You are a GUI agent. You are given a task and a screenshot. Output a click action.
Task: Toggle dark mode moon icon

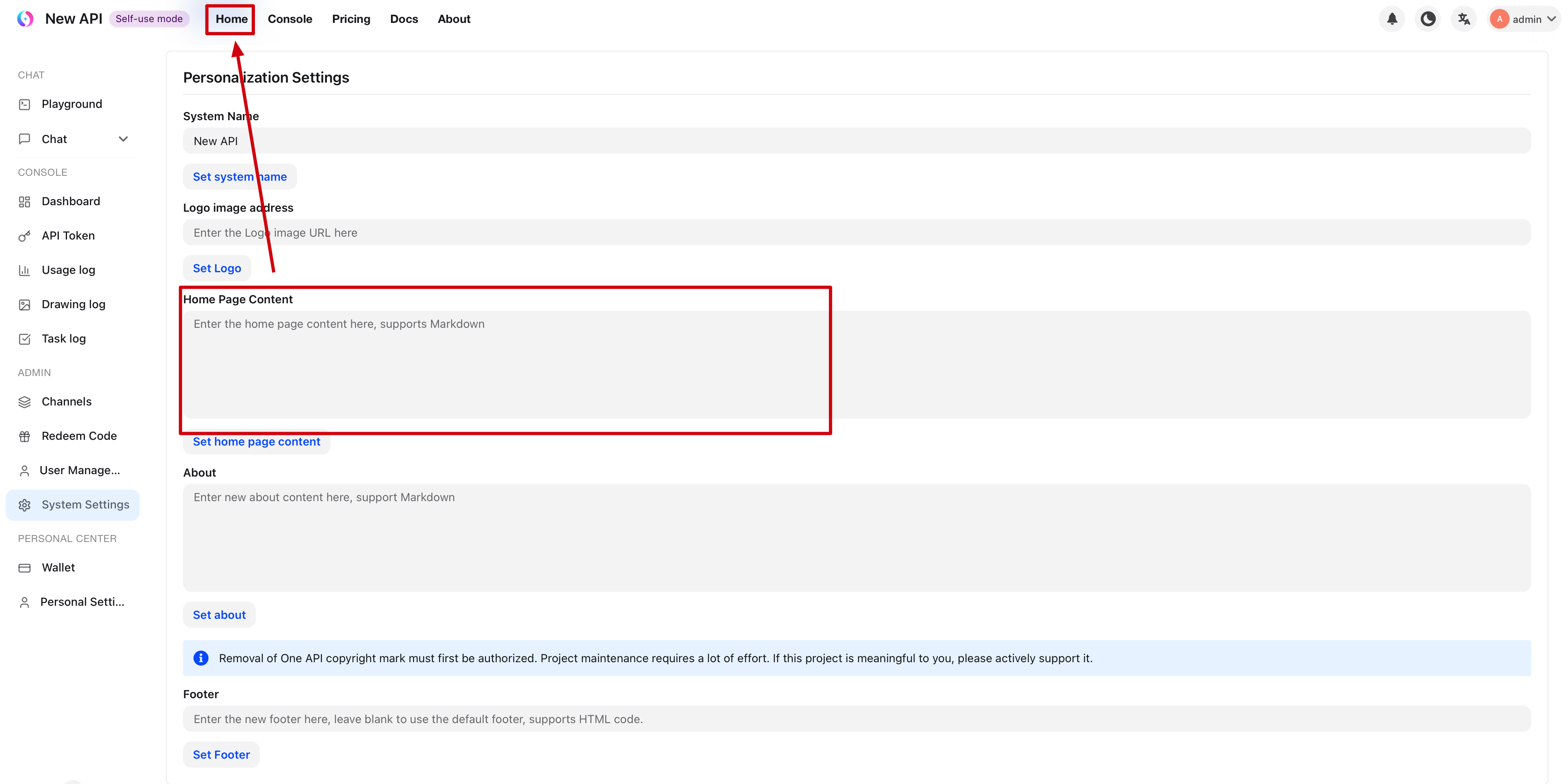1427,19
